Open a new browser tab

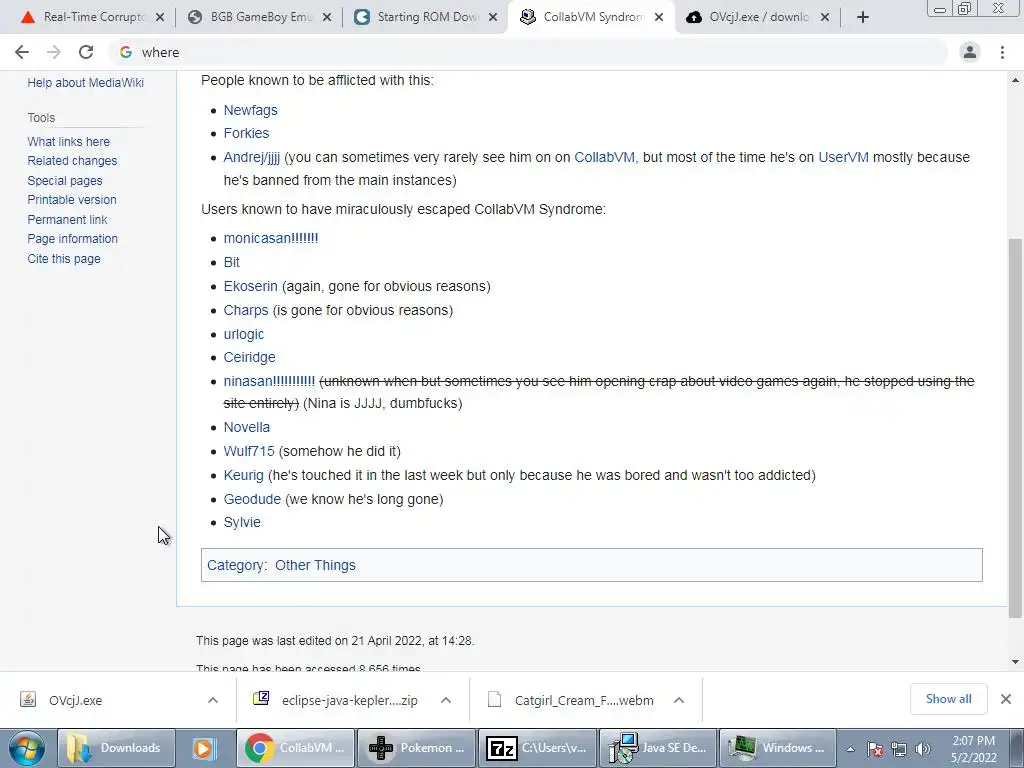(x=863, y=18)
